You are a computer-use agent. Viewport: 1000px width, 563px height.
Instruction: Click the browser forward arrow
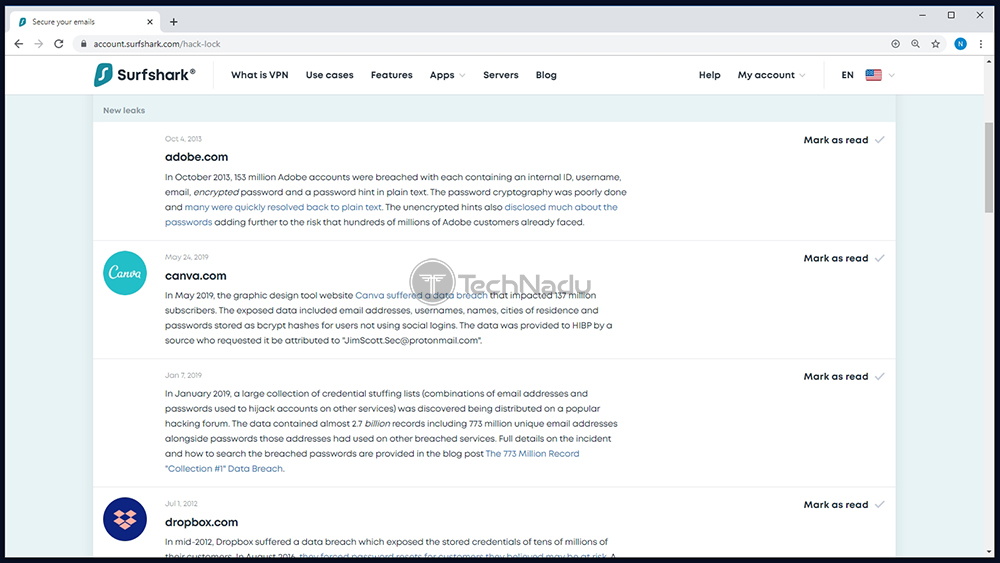pyautogui.click(x=39, y=44)
